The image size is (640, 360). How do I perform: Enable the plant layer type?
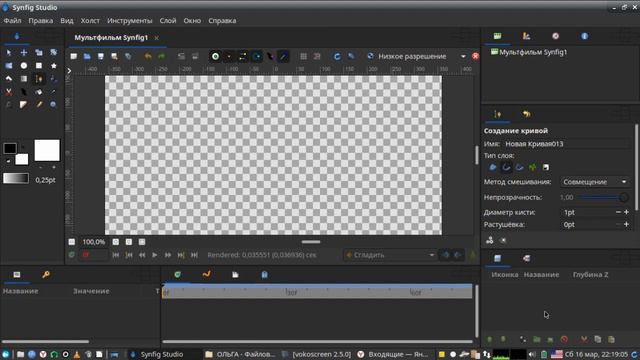tap(532, 167)
